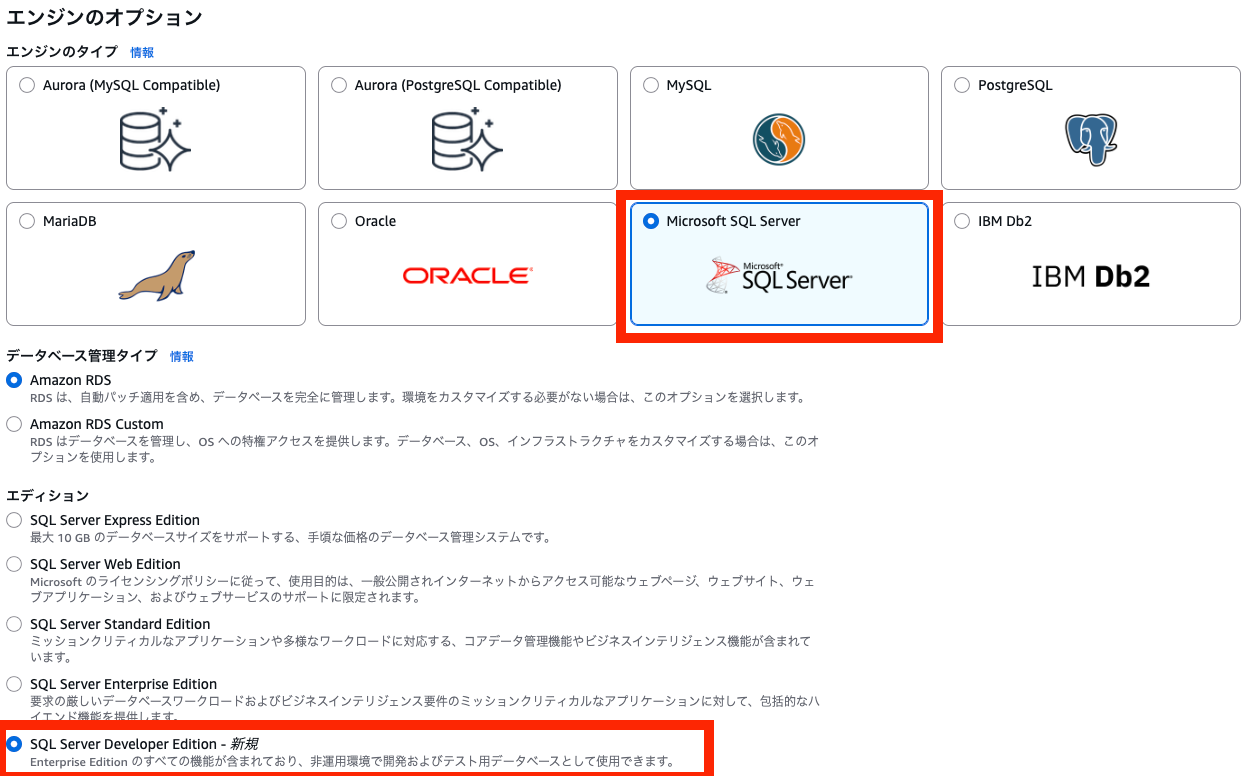Click the MySQL dolphin logo

point(779,139)
